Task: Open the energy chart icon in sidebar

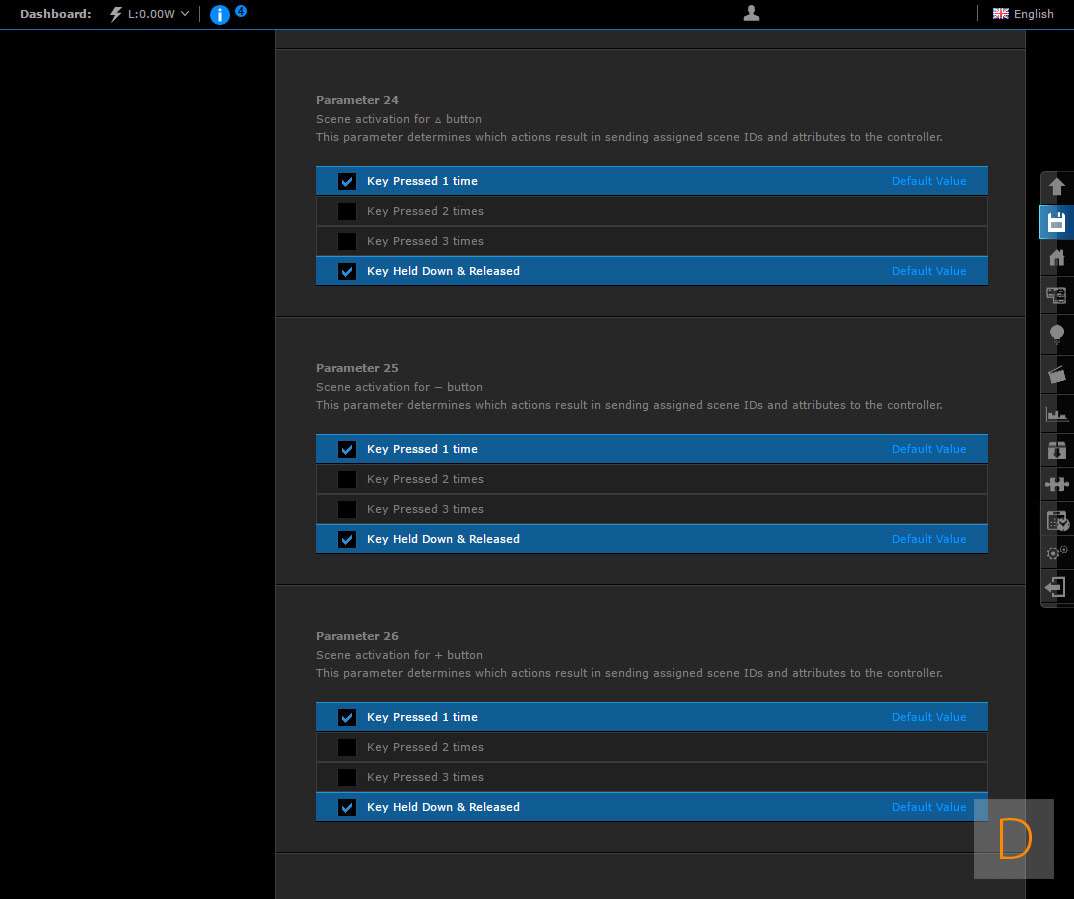Action: point(1056,413)
